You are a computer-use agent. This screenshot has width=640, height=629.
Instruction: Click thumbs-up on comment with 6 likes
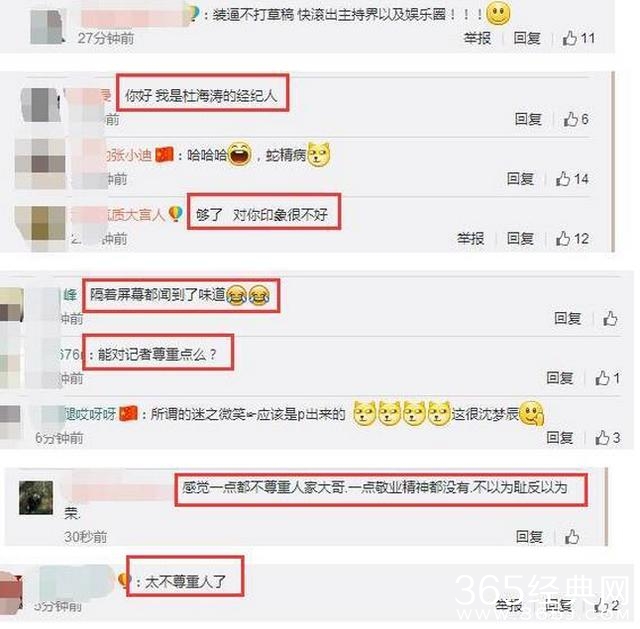pos(576,119)
